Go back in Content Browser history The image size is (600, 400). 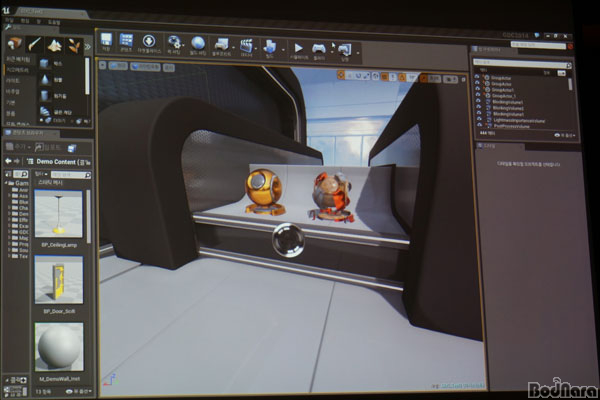(8, 161)
